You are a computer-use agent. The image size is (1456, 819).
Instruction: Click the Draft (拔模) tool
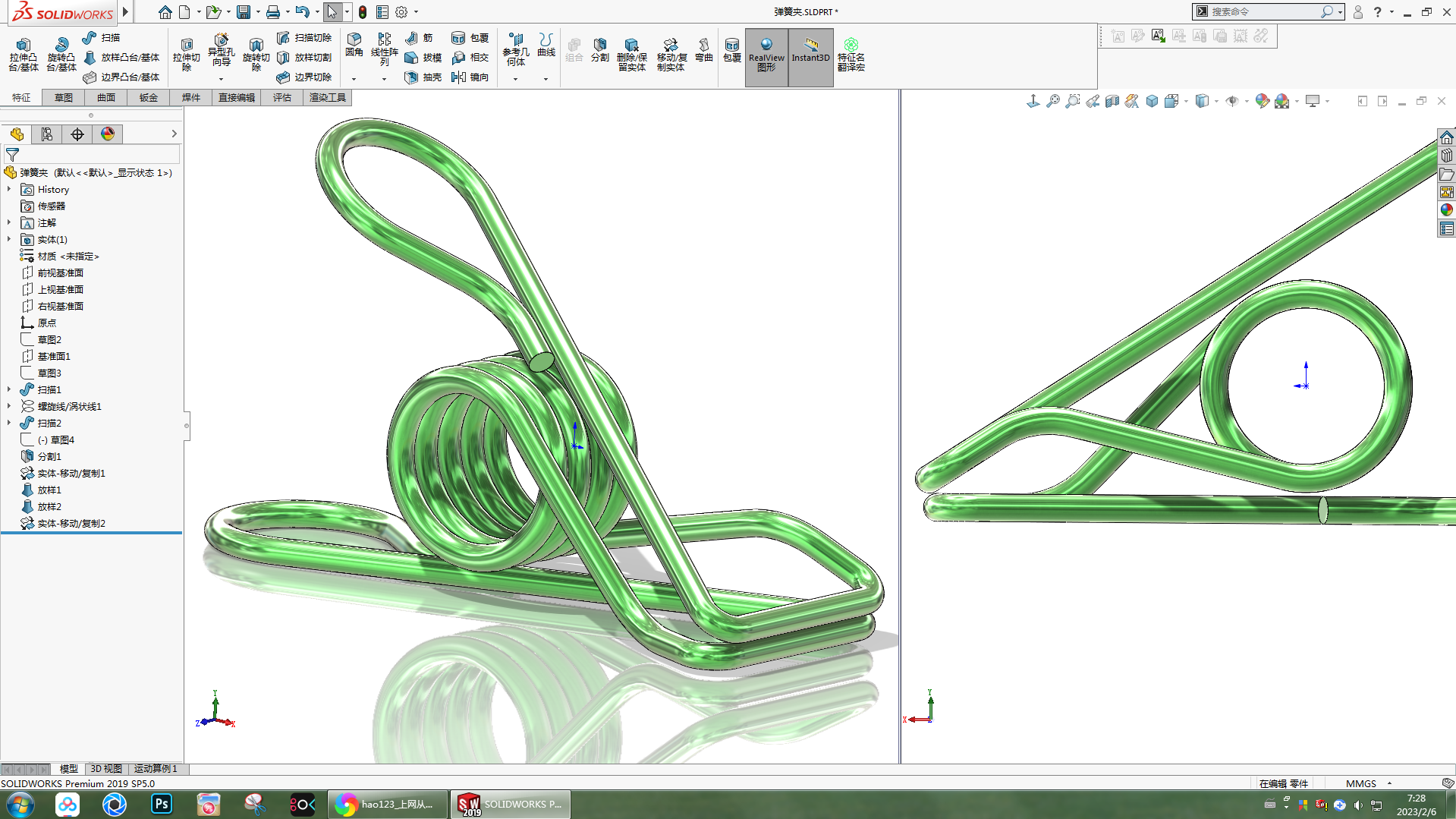pyautogui.click(x=423, y=57)
